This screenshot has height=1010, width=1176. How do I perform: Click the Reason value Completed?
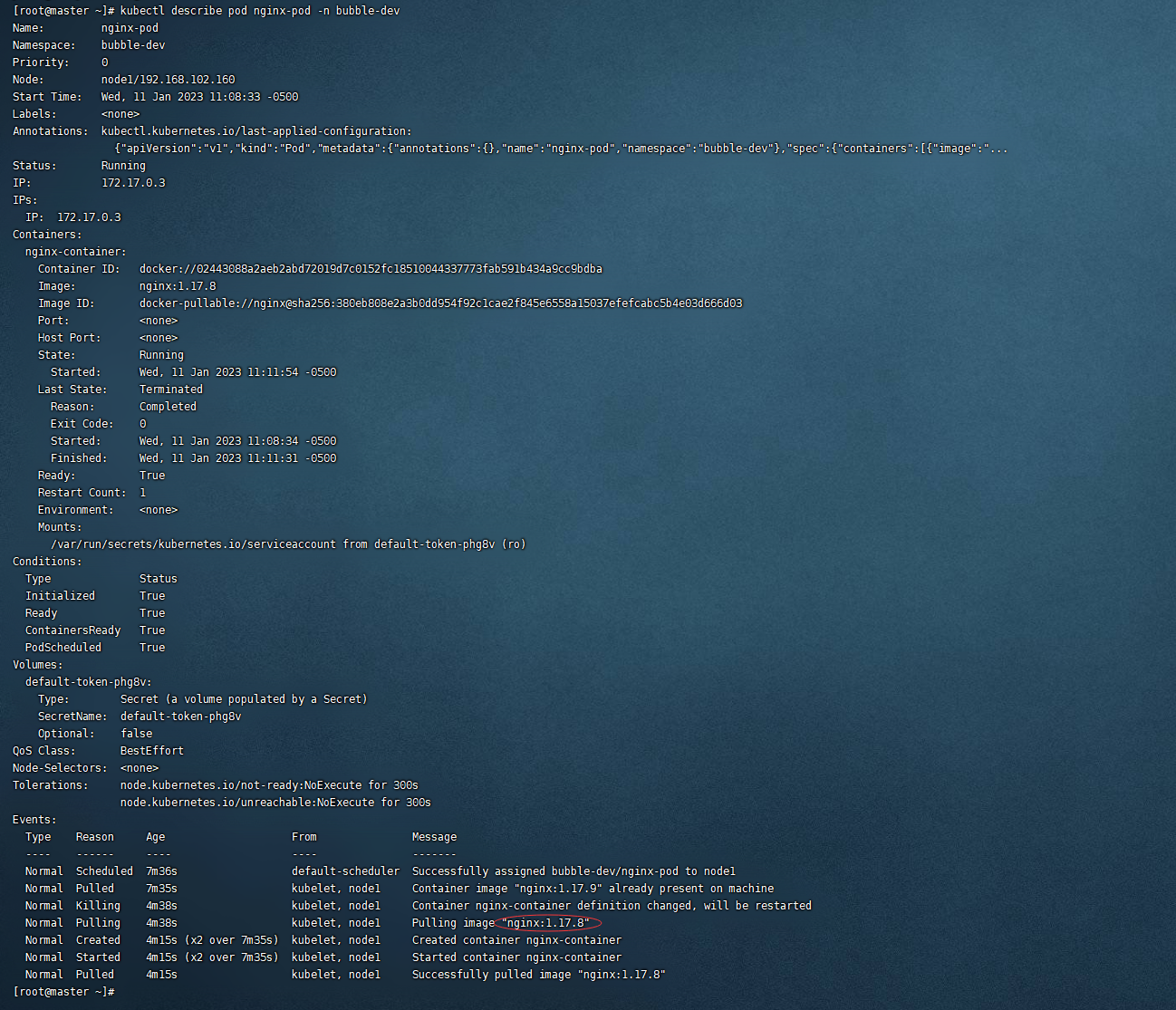point(168,407)
